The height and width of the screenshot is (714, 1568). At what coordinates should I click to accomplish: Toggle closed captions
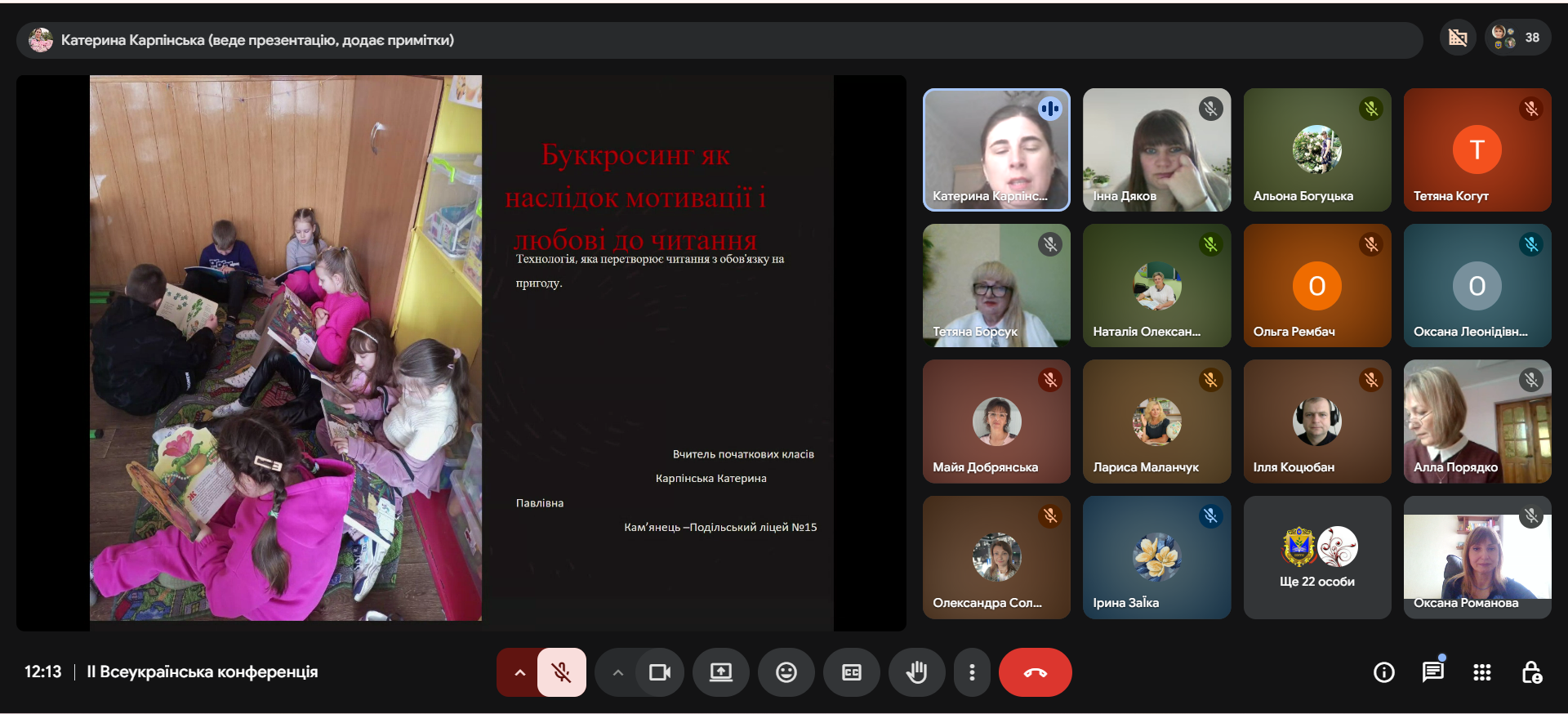[x=851, y=672]
